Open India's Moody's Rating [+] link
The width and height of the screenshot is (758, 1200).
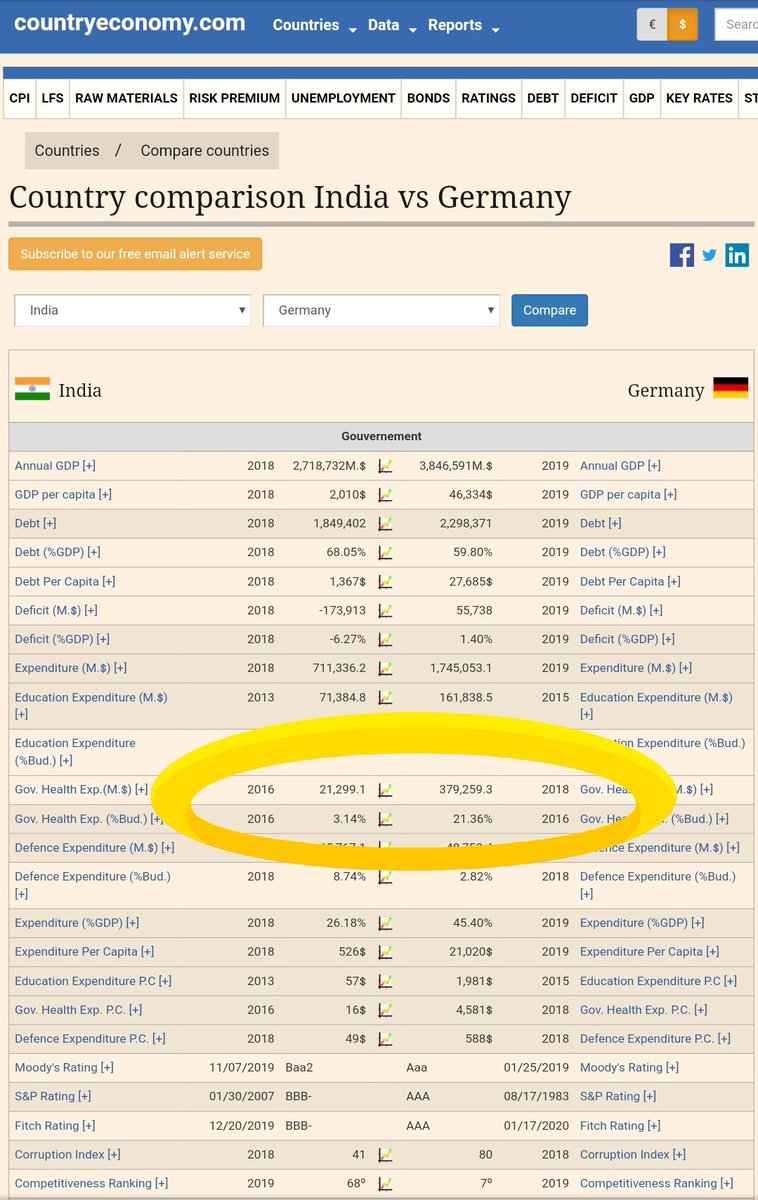point(64,1068)
